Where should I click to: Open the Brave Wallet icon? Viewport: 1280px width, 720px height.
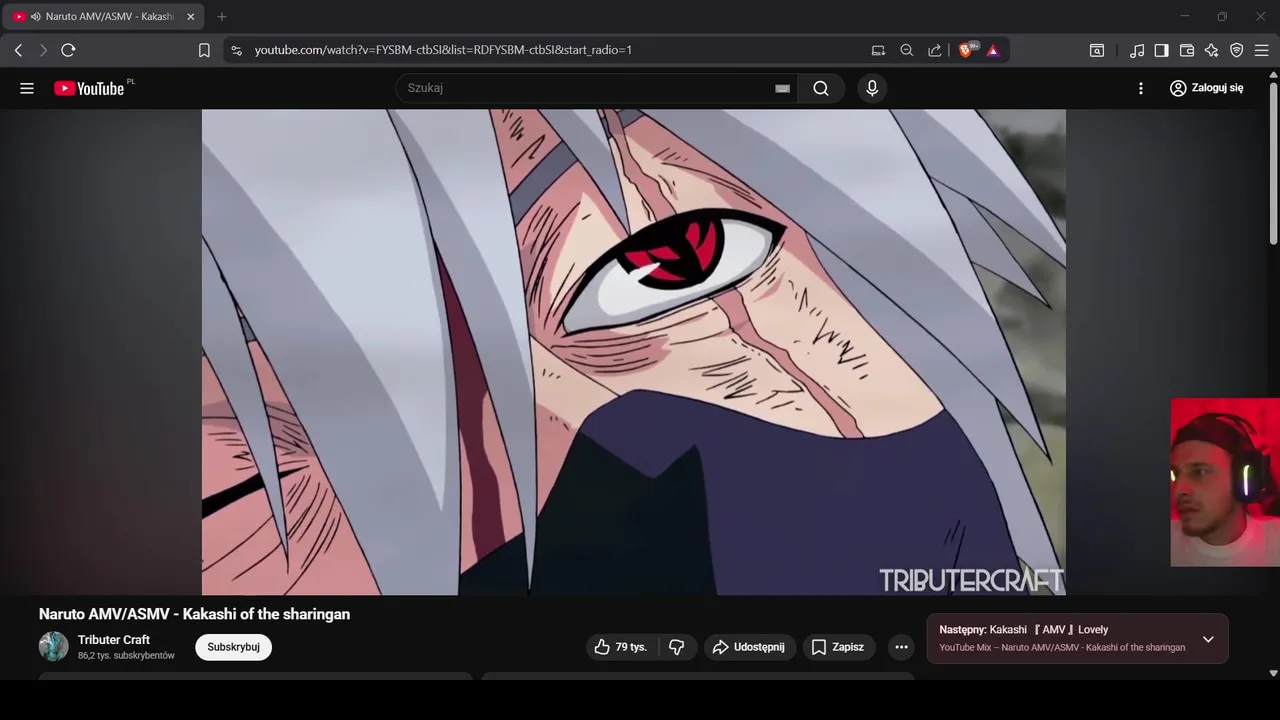tap(1187, 50)
